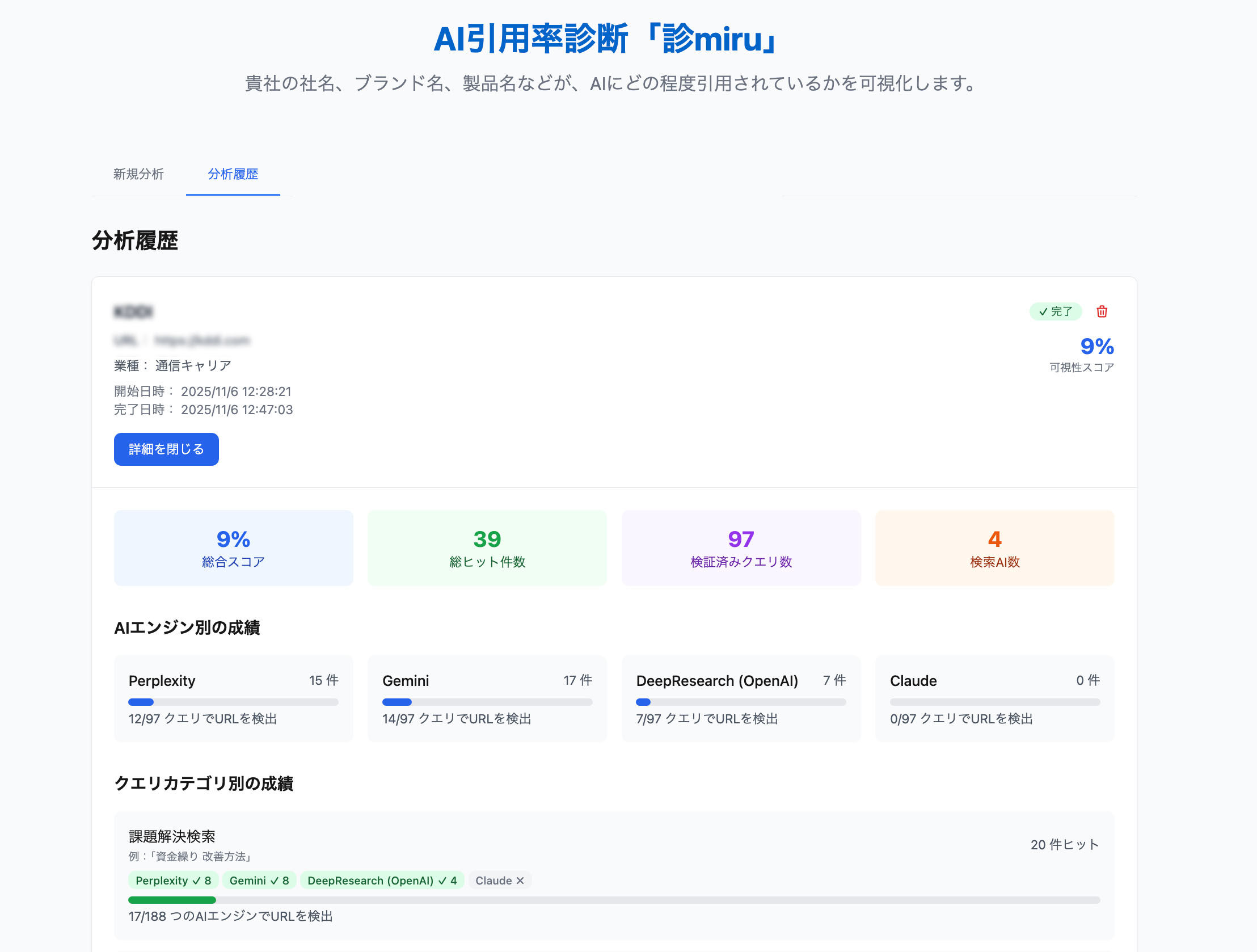1257x952 pixels.
Task: Click the Gemini blue progress bar
Action: coord(397,702)
